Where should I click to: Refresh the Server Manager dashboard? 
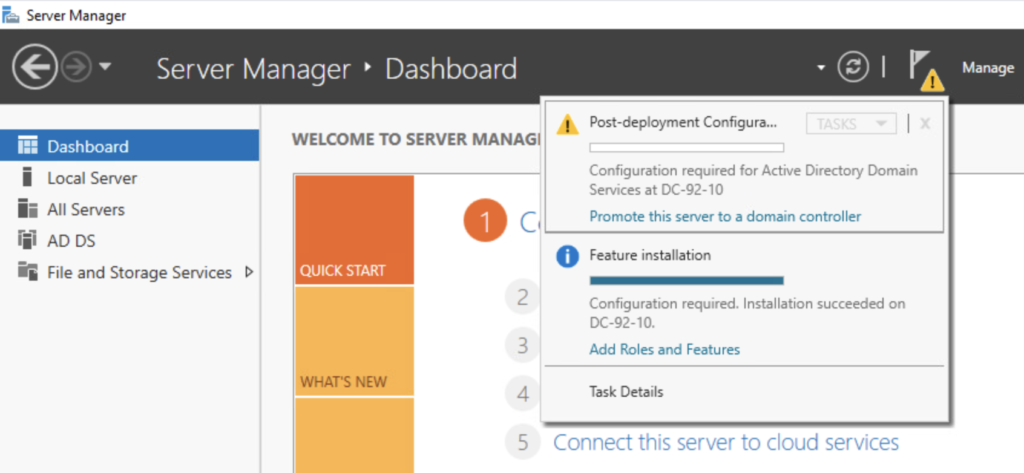[853, 68]
